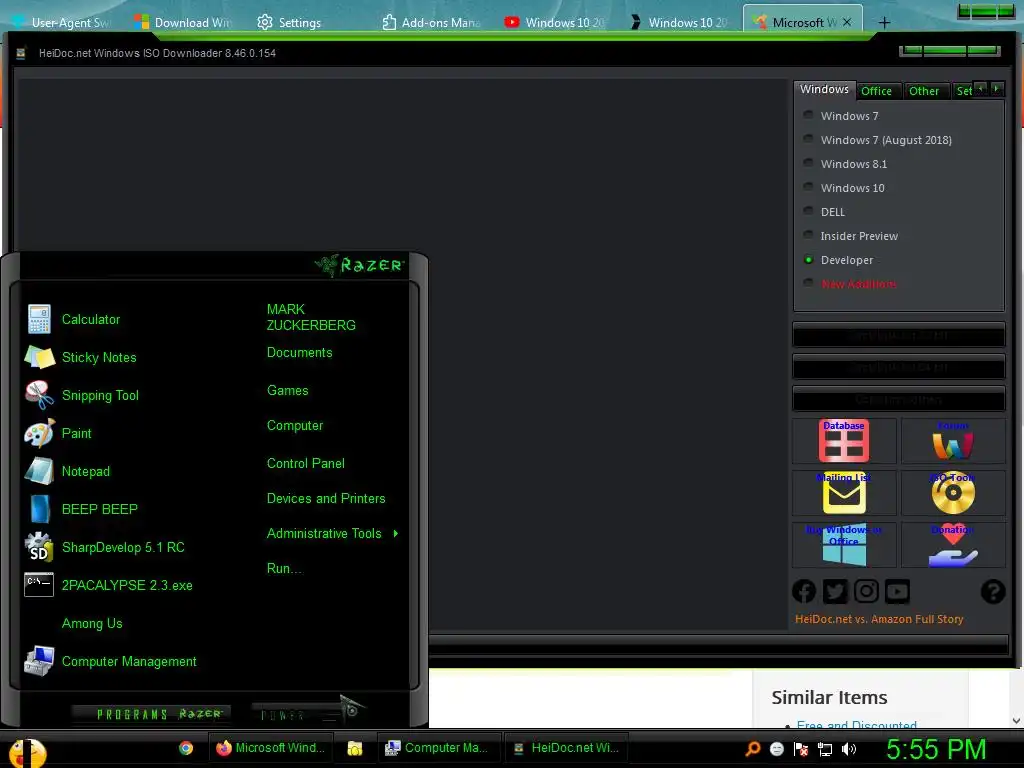Launch Sticky Notes from start menu
Screen dimensions: 1024x768
pyautogui.click(x=81, y=357)
